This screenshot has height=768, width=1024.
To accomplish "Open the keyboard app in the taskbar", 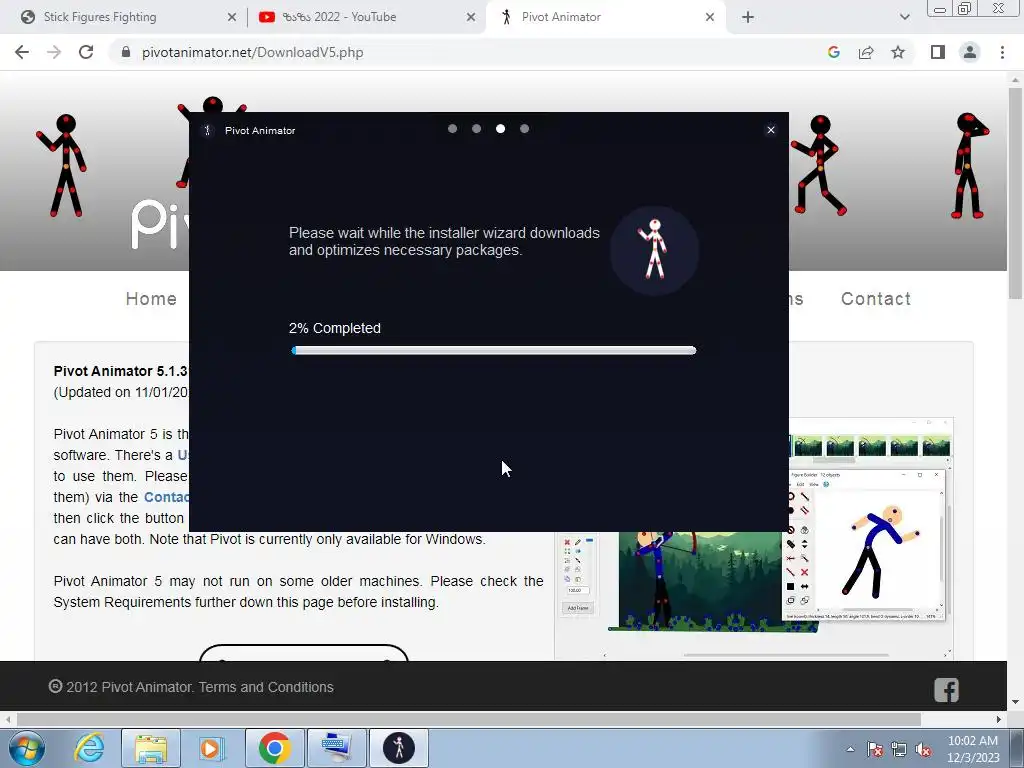I will 336,748.
